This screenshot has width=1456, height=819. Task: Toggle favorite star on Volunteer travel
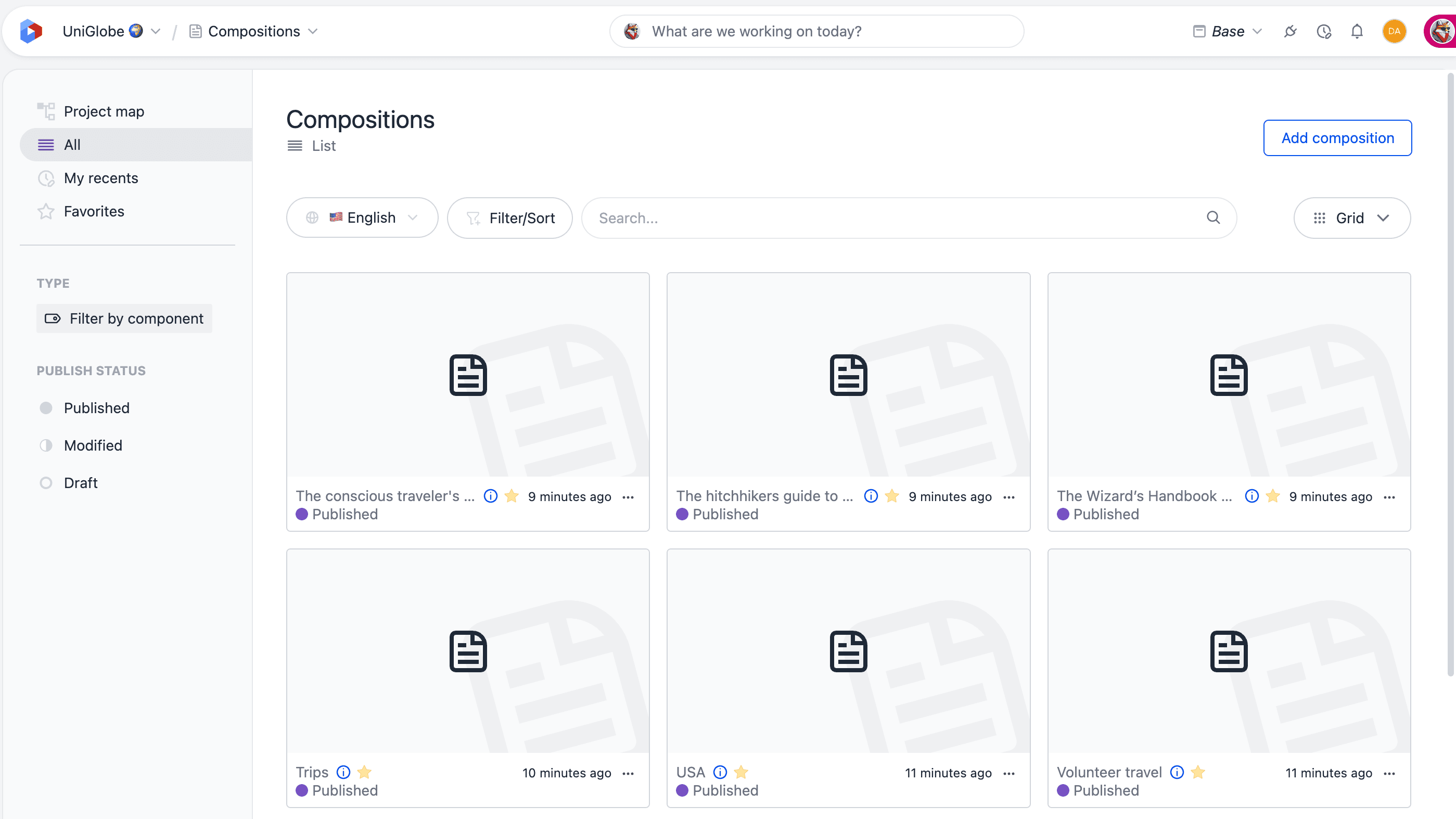1198,772
